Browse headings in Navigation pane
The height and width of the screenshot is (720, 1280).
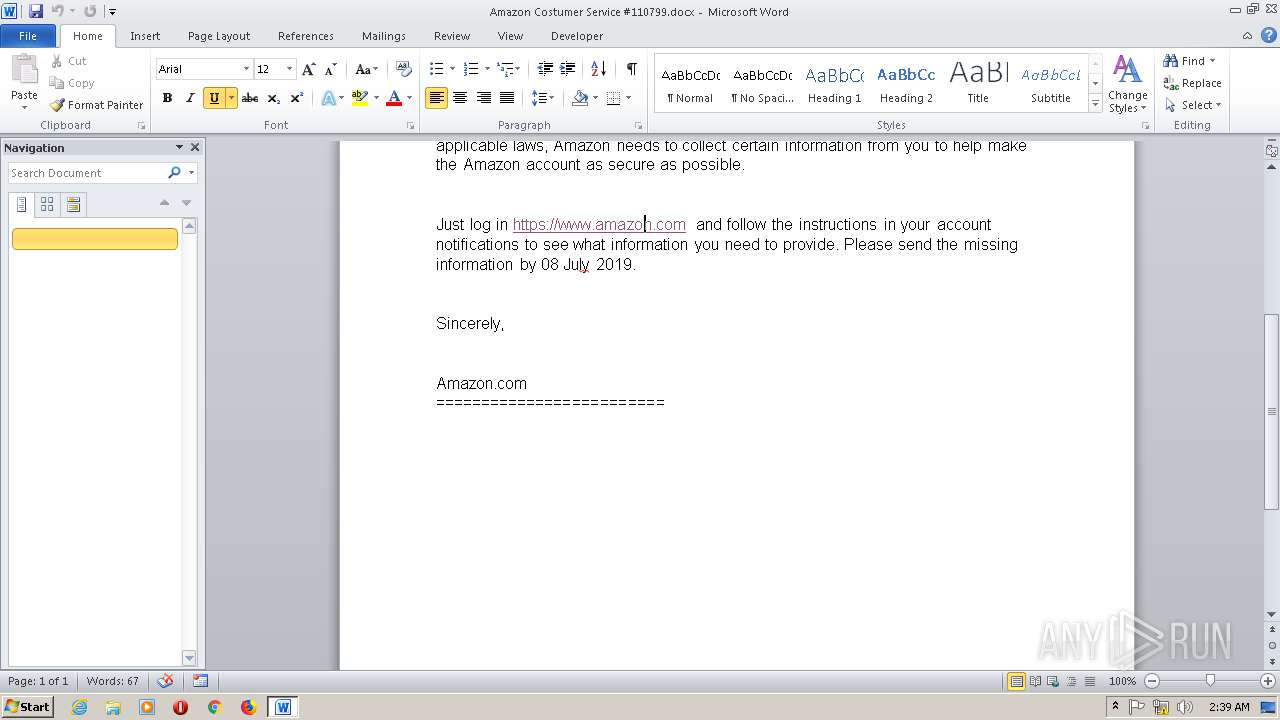pyautogui.click(x=22, y=205)
